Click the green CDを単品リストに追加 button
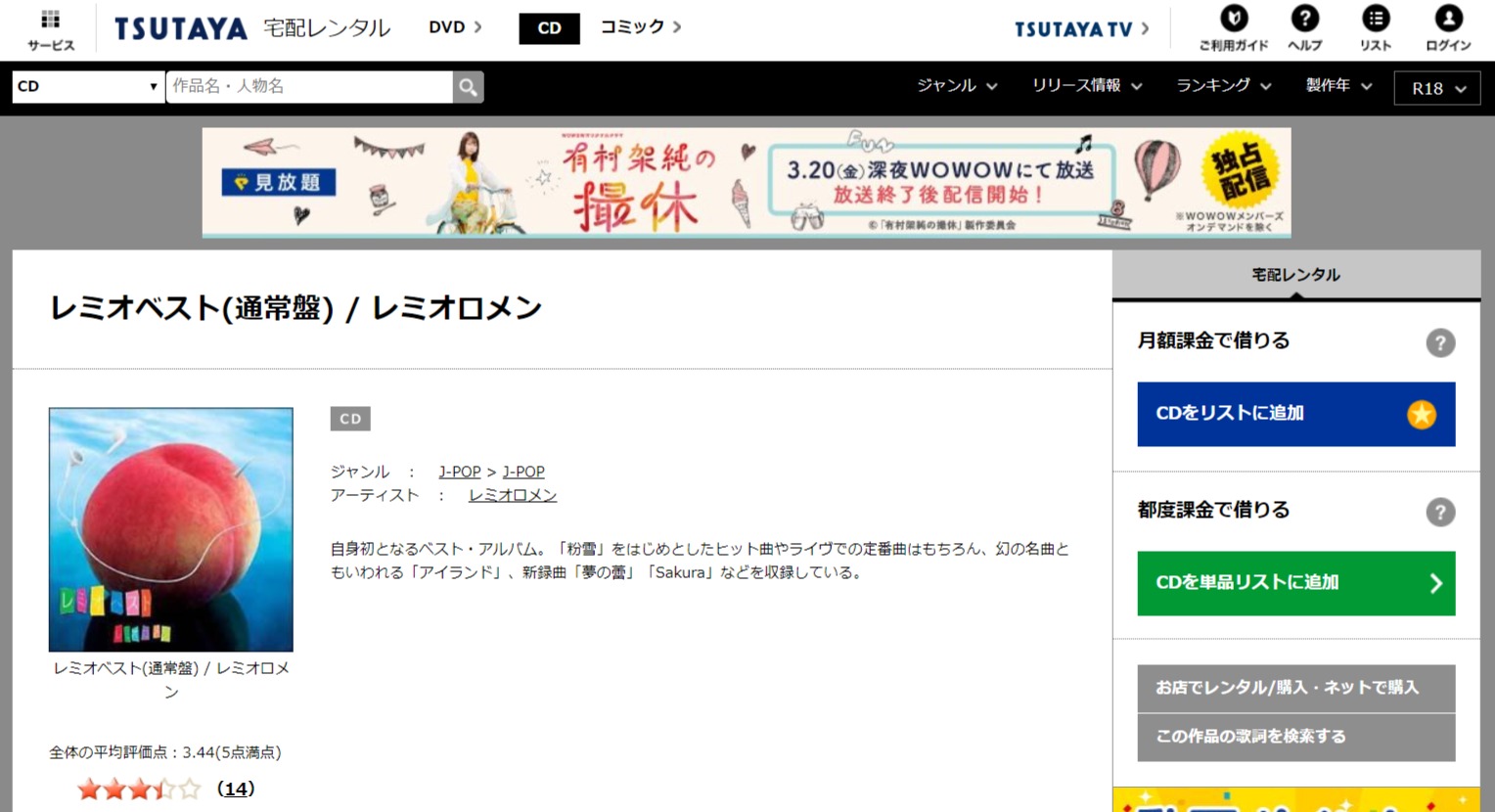Image resolution: width=1495 pixels, height=812 pixels. pos(1295,583)
